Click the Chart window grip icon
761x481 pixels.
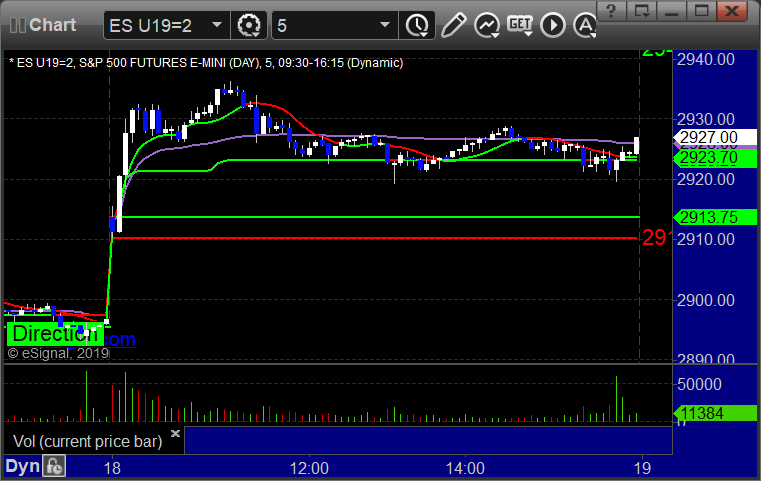tap(17, 25)
